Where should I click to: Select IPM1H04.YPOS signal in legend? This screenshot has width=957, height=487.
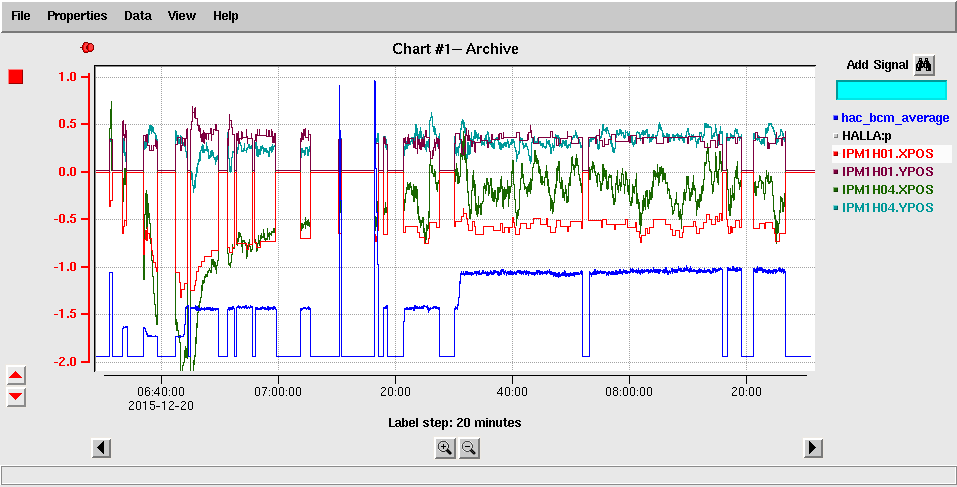887,208
